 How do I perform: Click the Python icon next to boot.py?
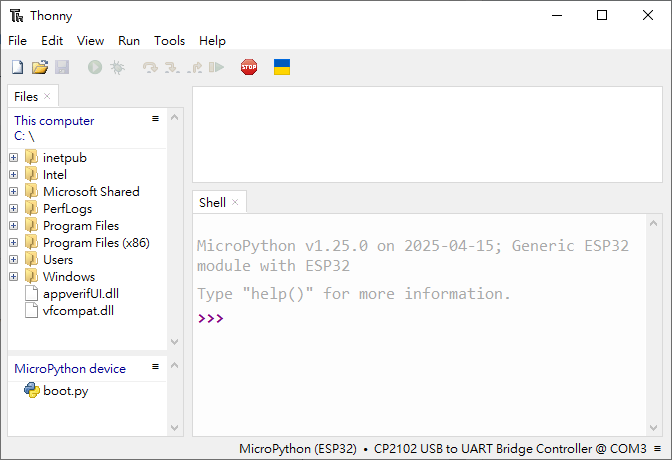[32, 390]
